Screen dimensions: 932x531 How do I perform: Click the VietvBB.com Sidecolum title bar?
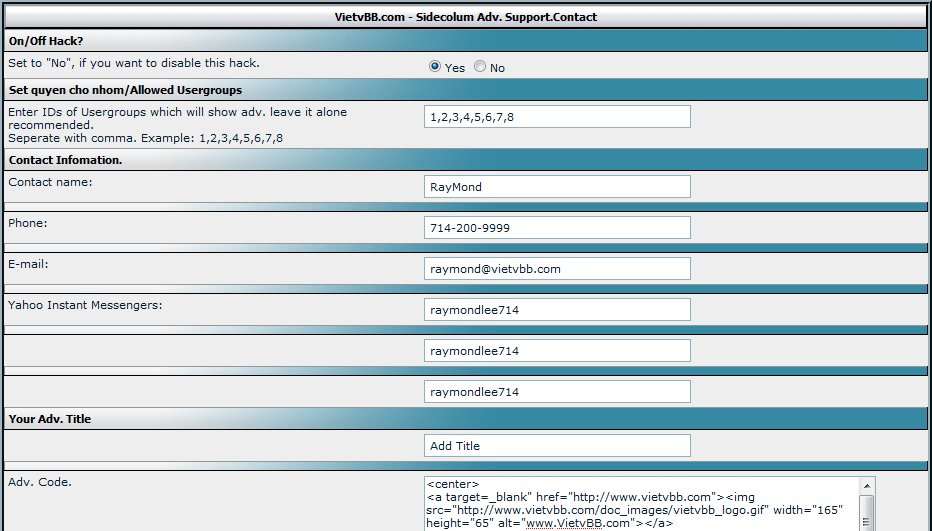click(466, 17)
